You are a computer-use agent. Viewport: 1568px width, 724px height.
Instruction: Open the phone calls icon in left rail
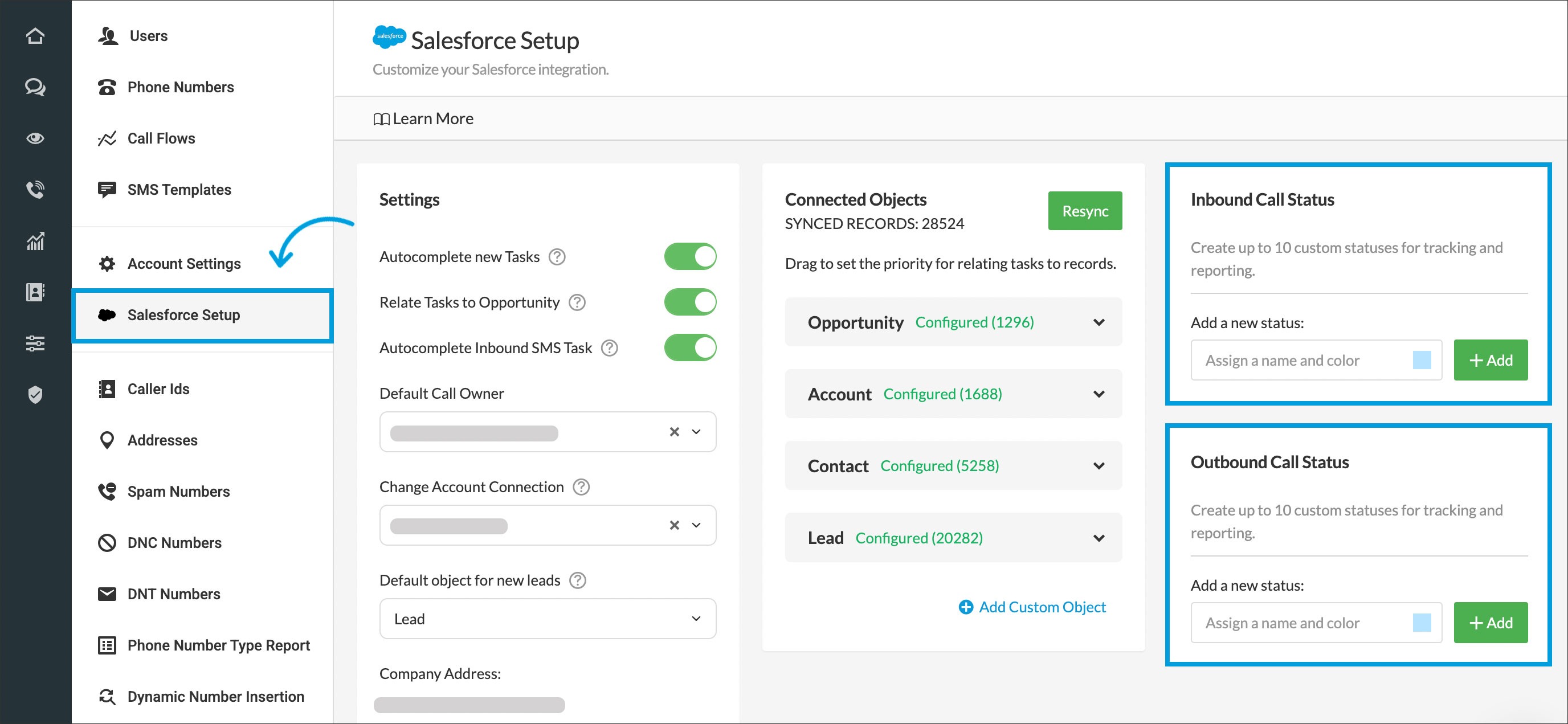coord(35,189)
